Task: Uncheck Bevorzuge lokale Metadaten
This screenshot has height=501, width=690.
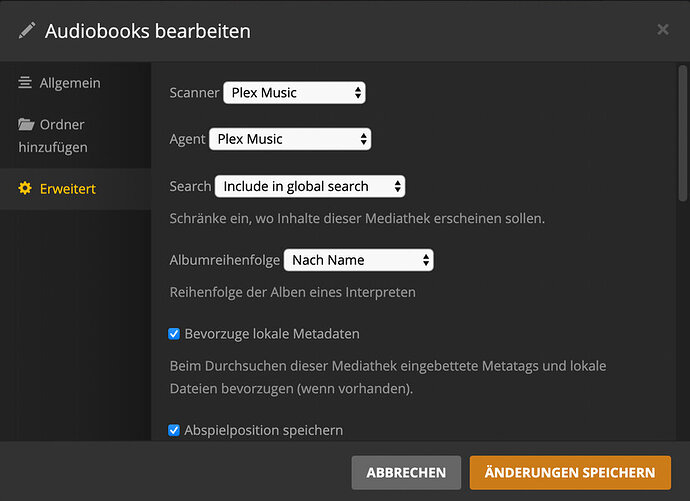Action: pos(174,334)
